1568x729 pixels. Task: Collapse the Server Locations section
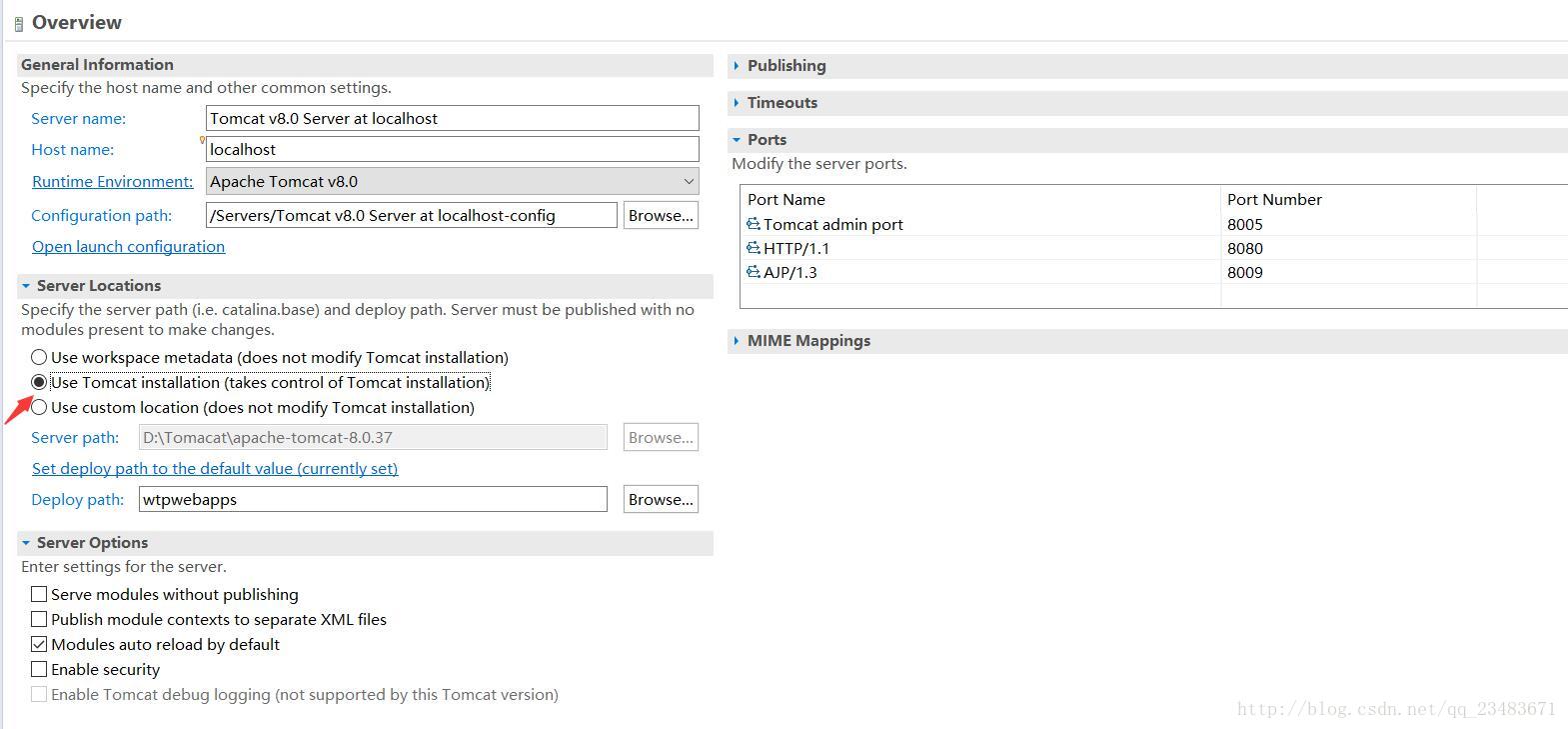click(x=26, y=285)
